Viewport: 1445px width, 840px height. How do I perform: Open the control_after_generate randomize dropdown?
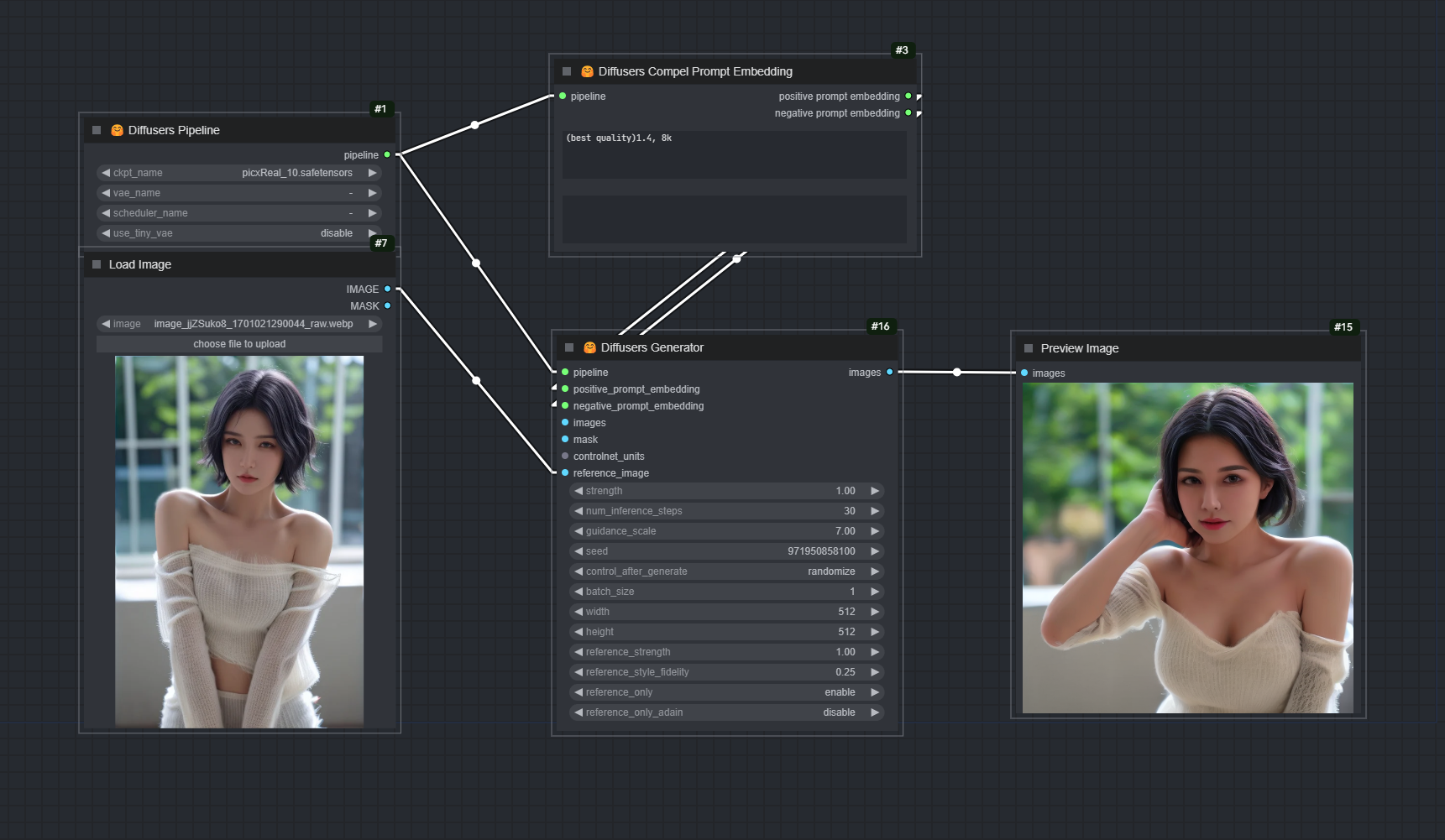(x=727, y=571)
